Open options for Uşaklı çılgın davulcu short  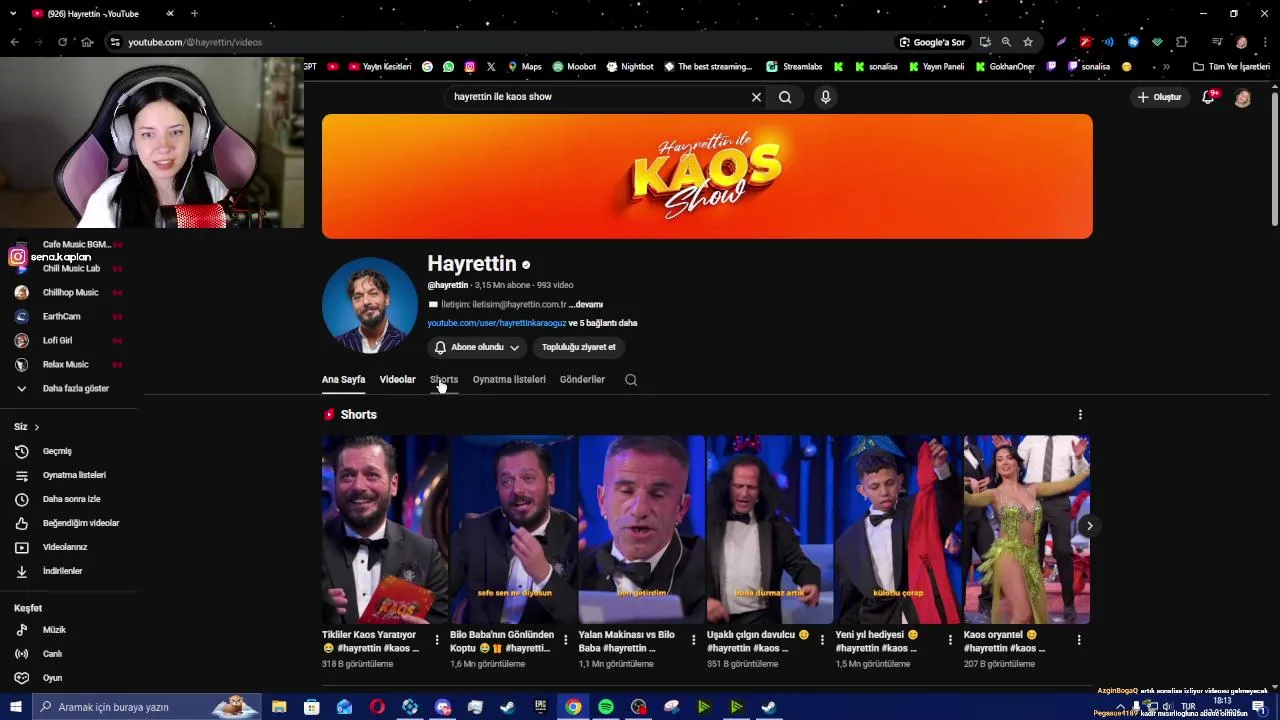[822, 640]
